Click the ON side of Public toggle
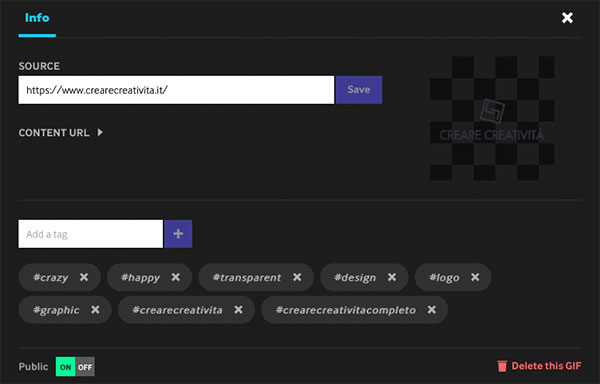This screenshot has width=600, height=384. tap(65, 367)
